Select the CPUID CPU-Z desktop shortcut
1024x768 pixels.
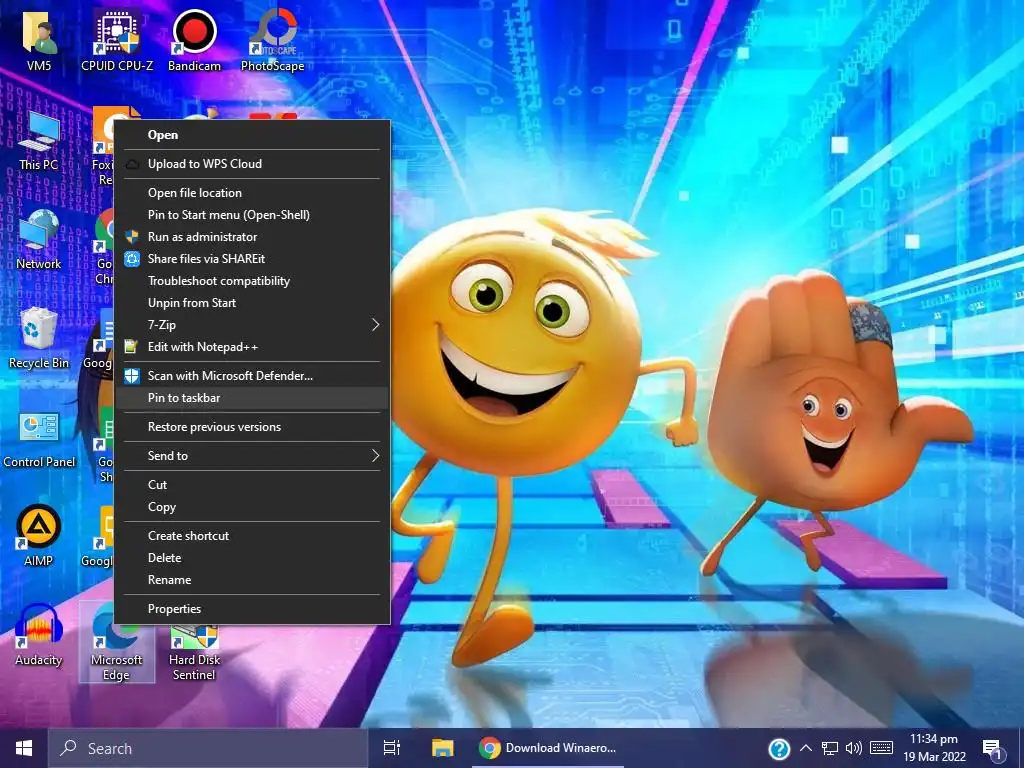pos(117,41)
